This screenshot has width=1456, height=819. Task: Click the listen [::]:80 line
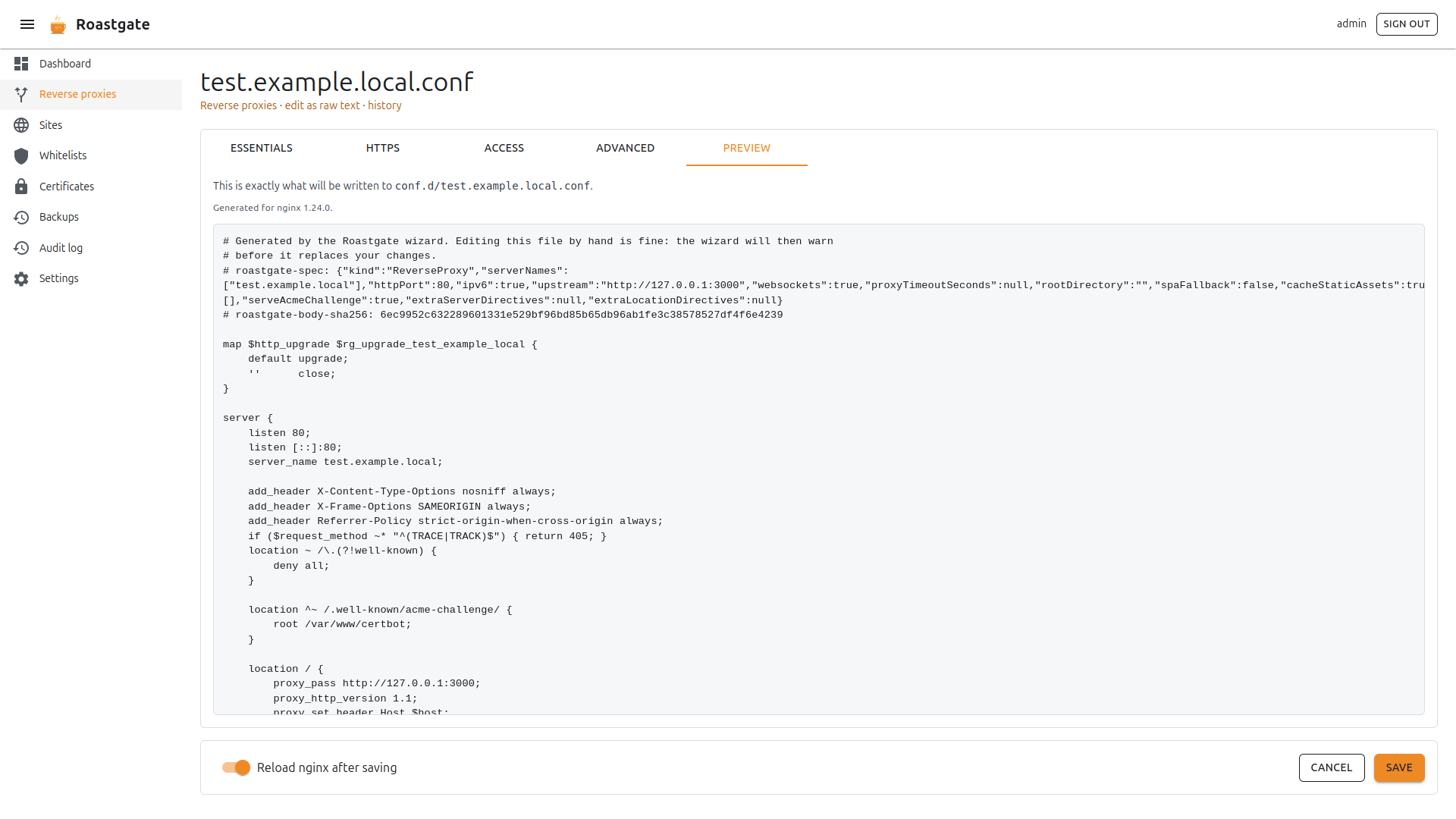[x=295, y=447]
